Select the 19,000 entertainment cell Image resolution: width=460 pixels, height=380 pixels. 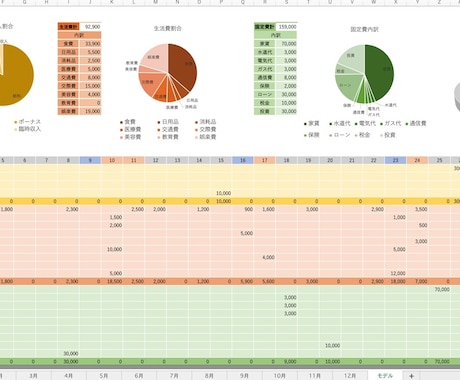pos(90,111)
